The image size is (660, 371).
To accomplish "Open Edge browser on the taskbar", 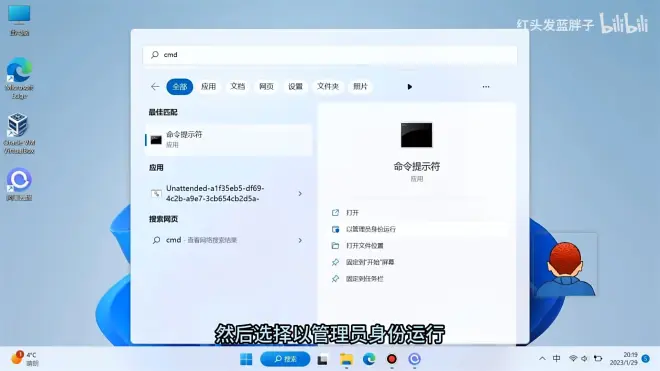I will coord(369,359).
